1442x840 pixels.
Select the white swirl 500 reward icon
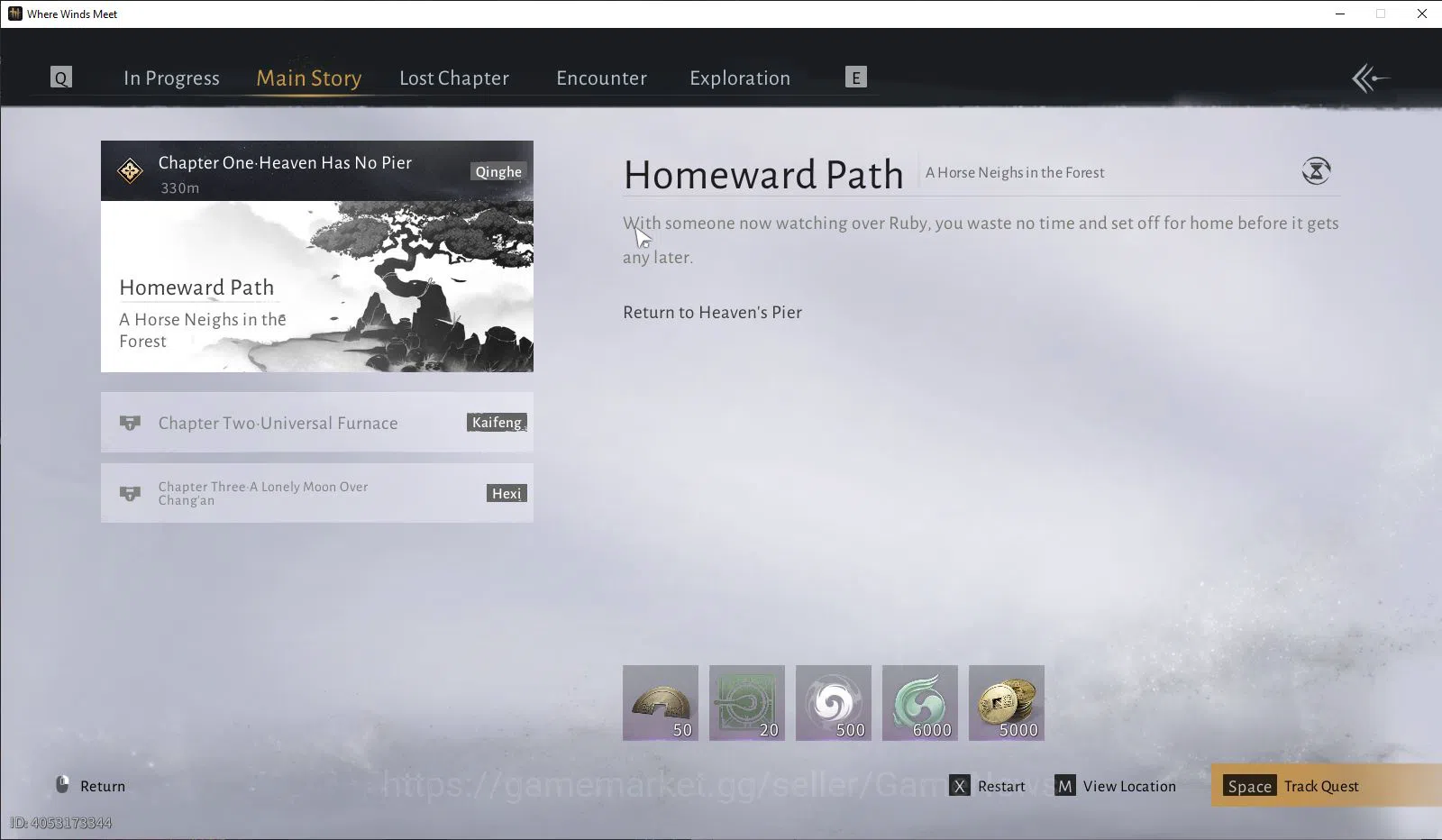pyautogui.click(x=834, y=703)
